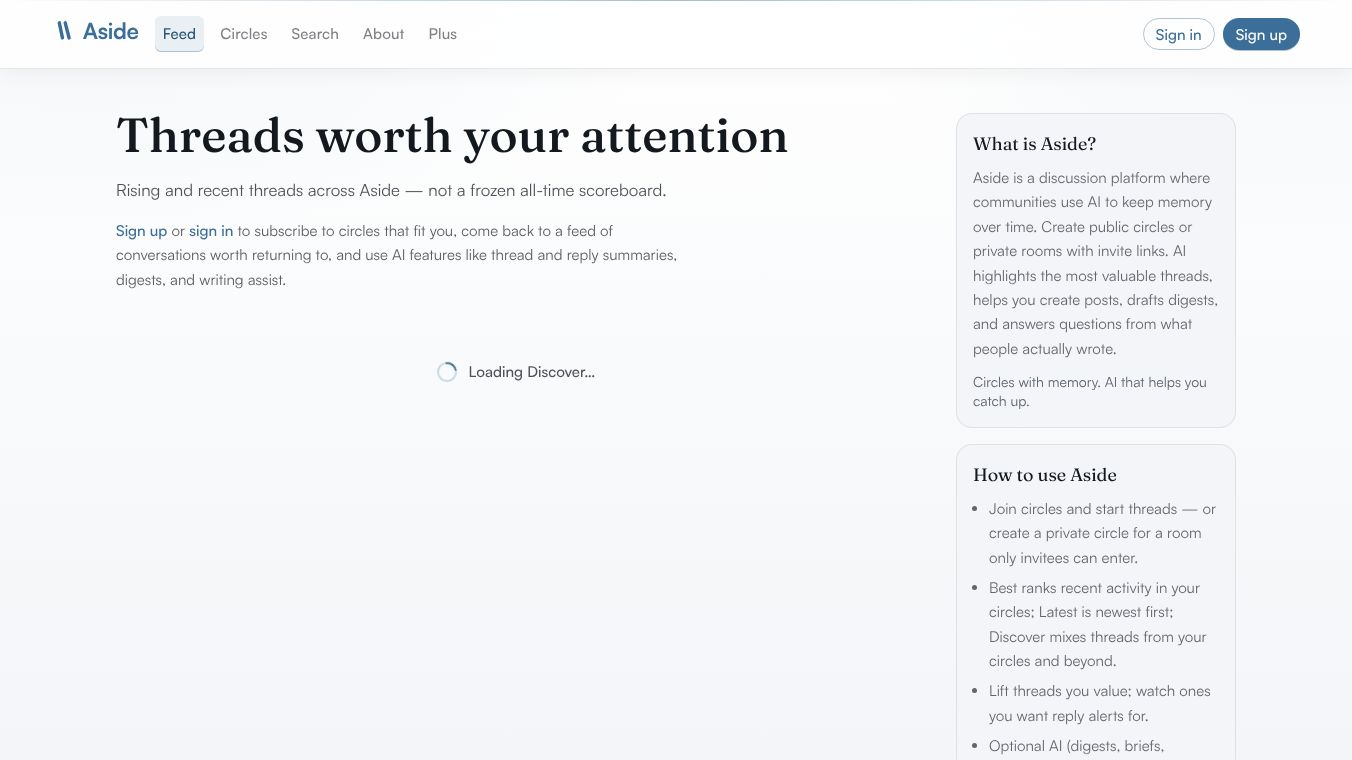Click the "What is Aside?" heading

[x=1035, y=144]
